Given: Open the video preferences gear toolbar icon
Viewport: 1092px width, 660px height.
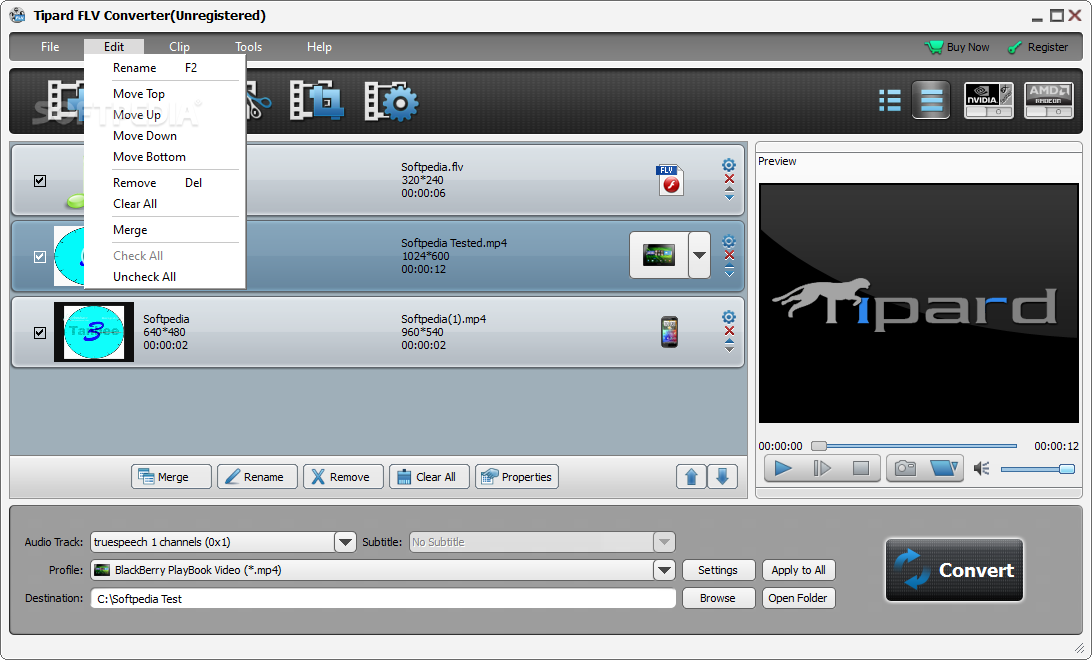Looking at the screenshot, I should (x=391, y=102).
